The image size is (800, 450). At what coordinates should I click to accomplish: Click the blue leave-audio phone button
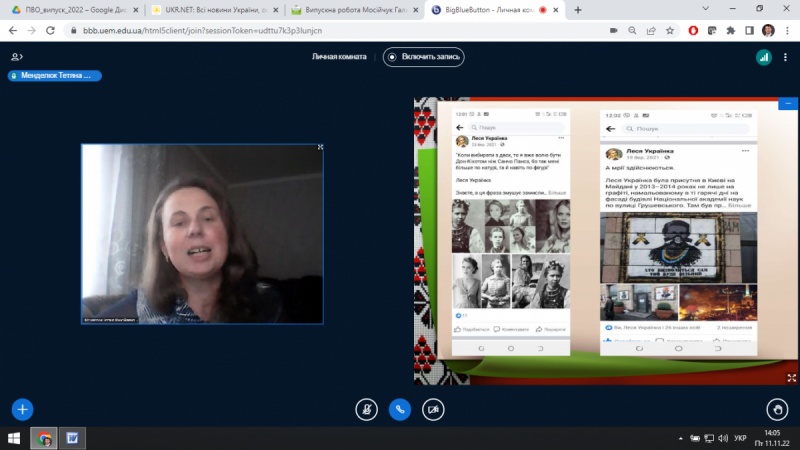click(400, 409)
